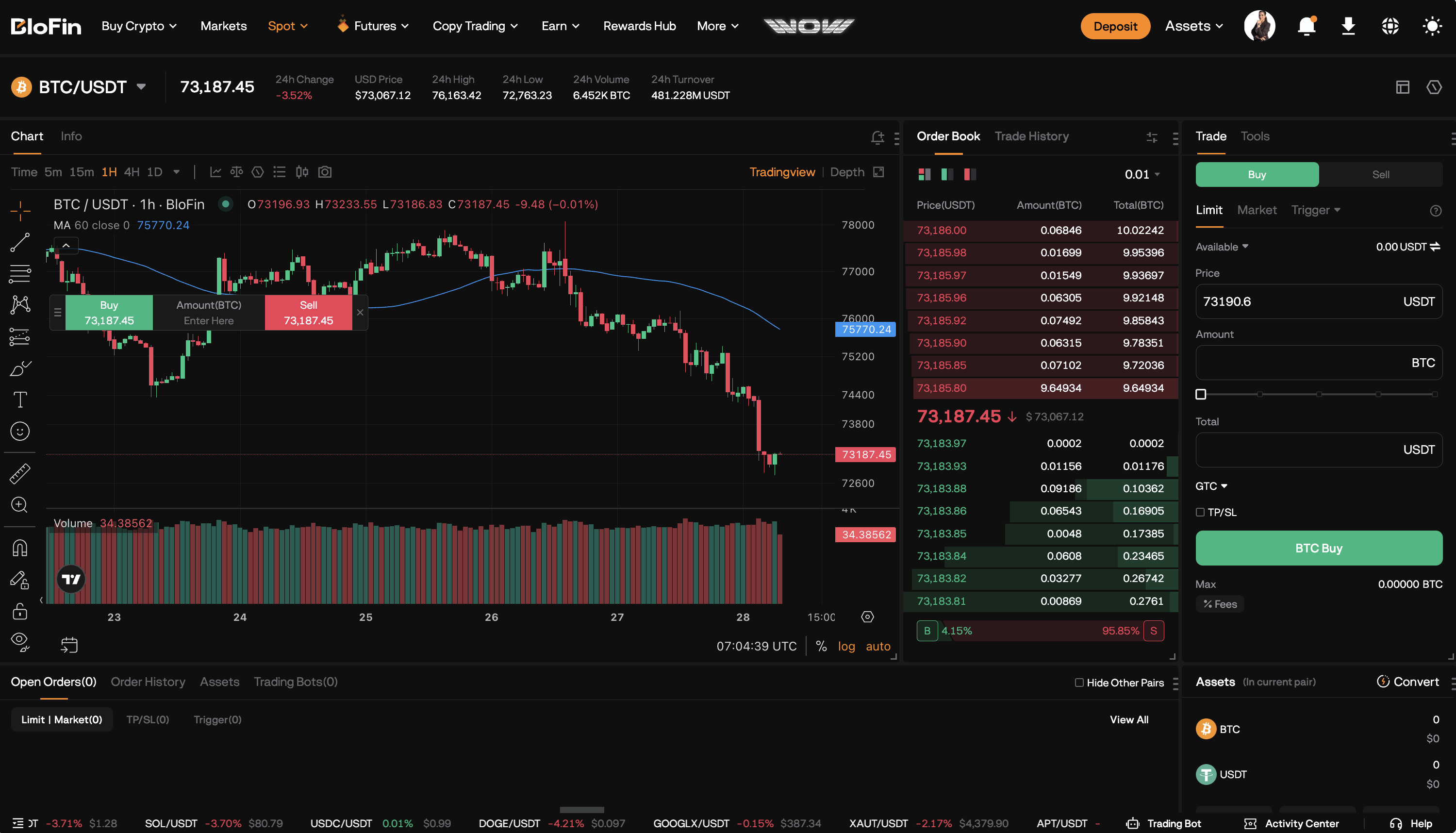Select the ruler measure tool
Screen dimensions: 1456x833
tap(20, 474)
